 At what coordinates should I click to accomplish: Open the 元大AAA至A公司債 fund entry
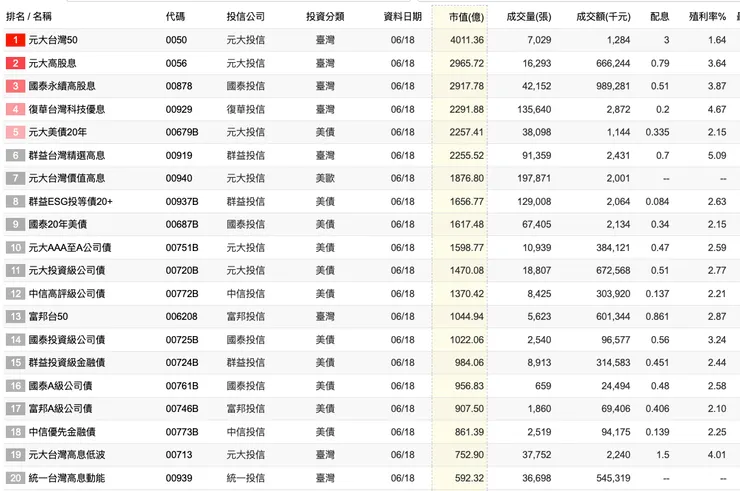tap(70, 247)
